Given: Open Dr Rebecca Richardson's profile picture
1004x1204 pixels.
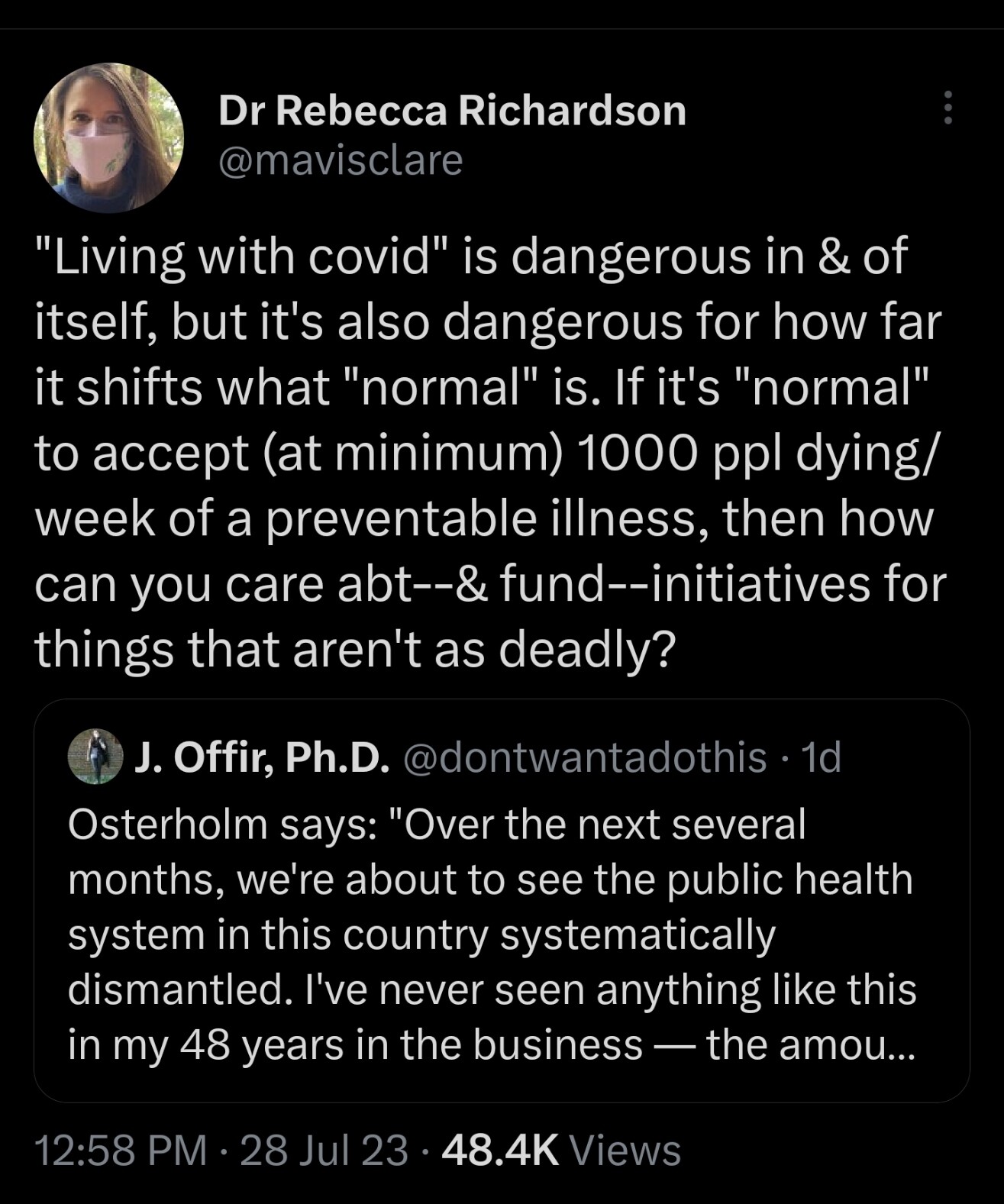Looking at the screenshot, I should [108, 137].
